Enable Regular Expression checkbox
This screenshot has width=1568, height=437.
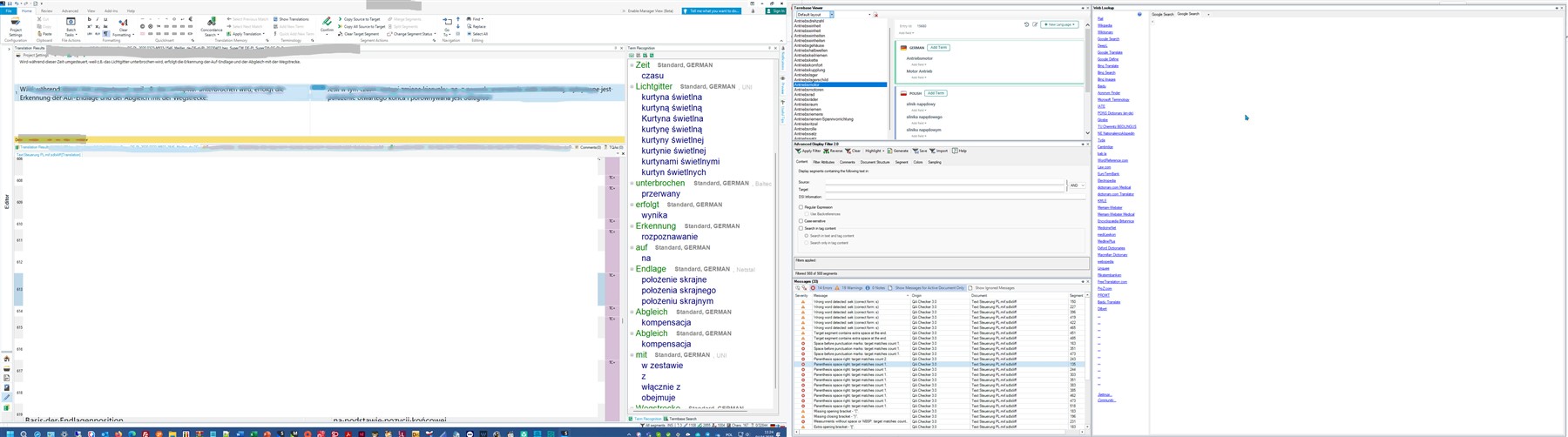(x=801, y=207)
